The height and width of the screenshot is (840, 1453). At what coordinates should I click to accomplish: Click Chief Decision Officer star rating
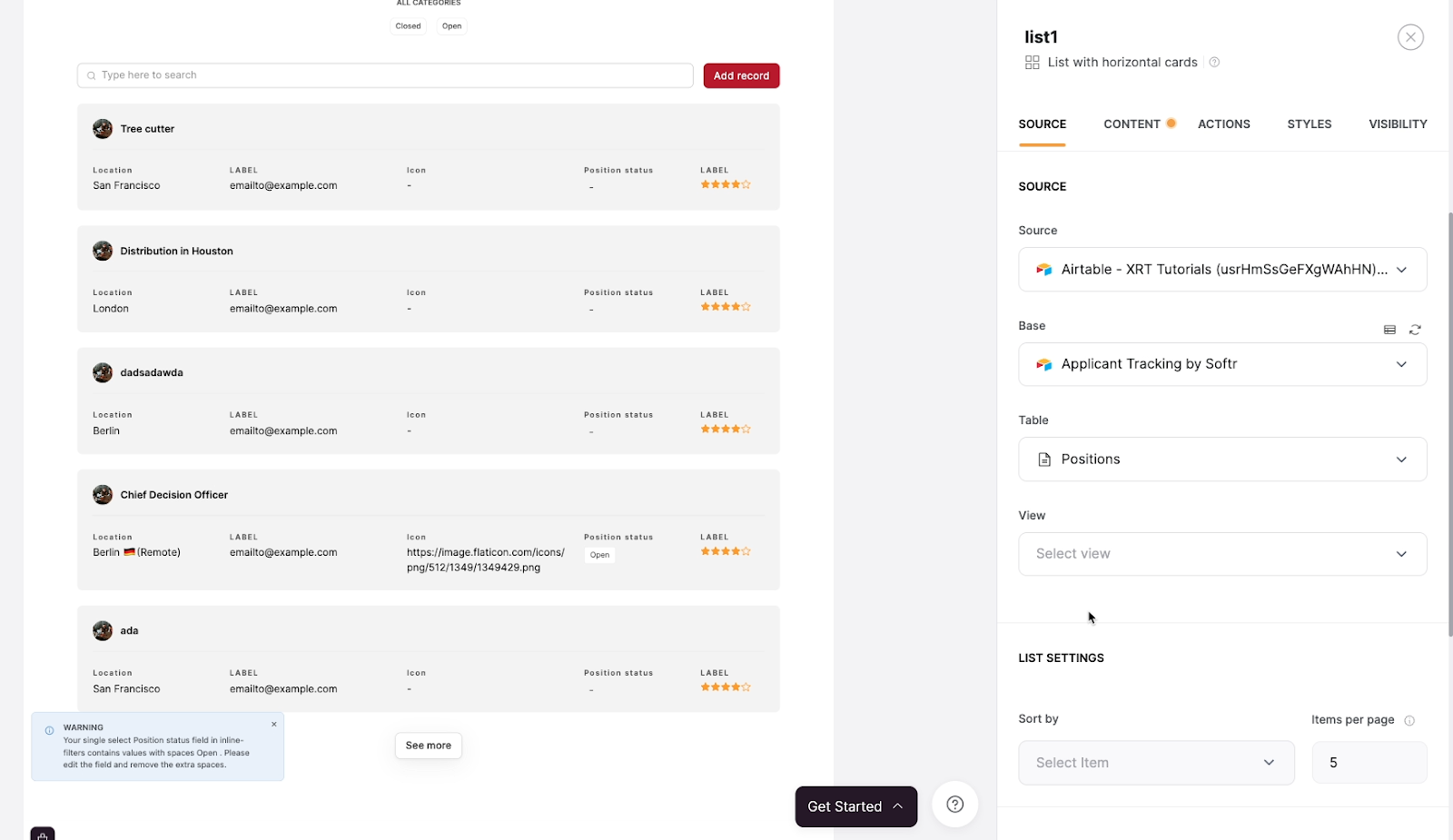click(x=726, y=551)
